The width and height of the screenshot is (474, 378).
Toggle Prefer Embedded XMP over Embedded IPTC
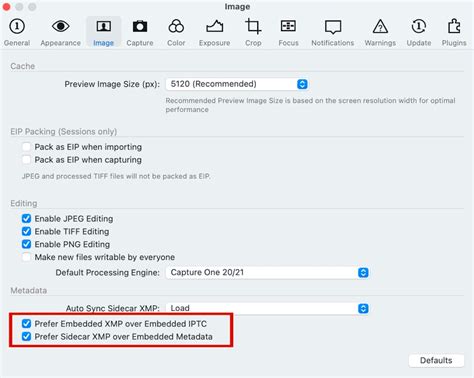click(26, 324)
